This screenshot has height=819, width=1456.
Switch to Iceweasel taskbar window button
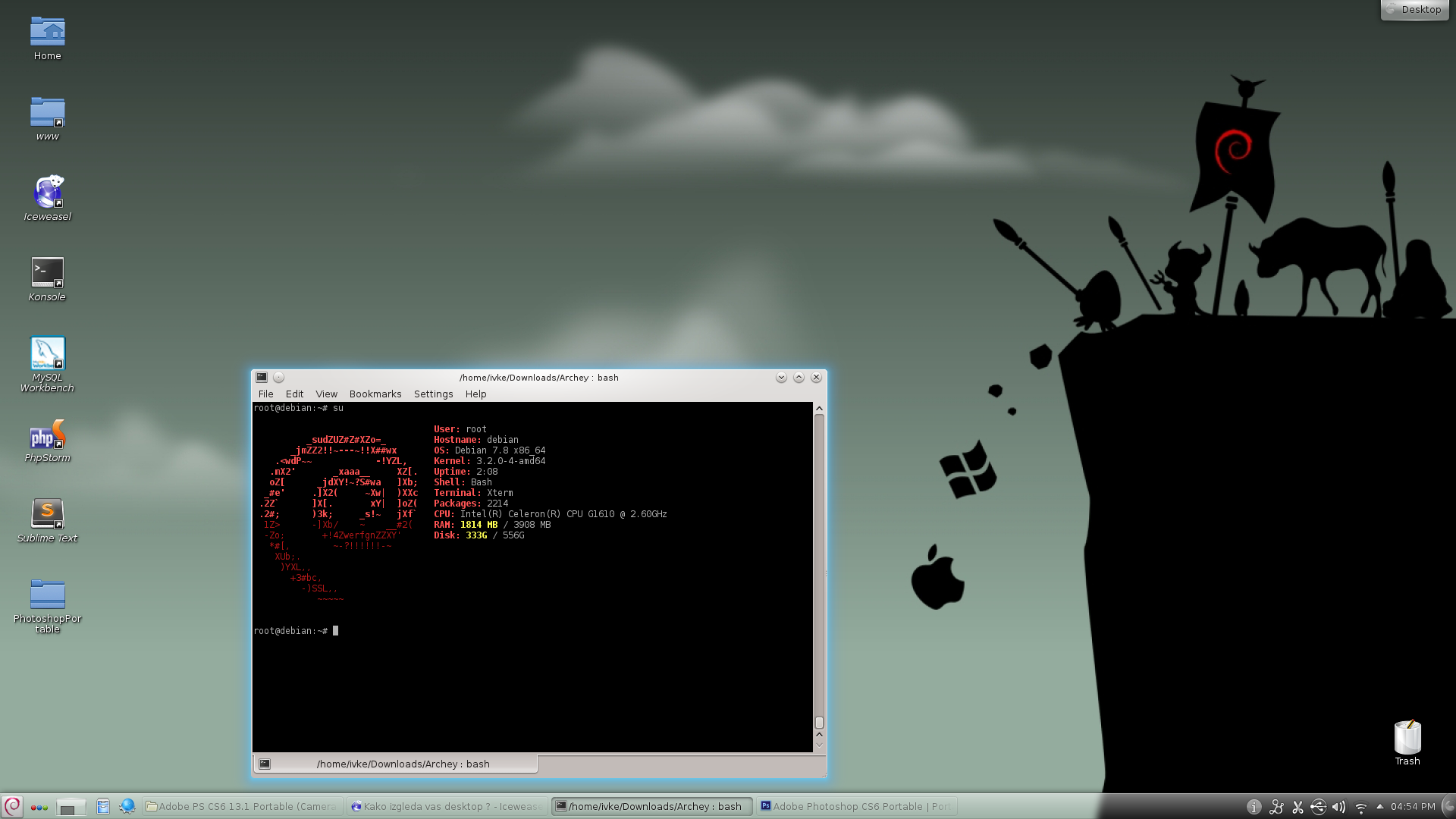[x=447, y=806]
